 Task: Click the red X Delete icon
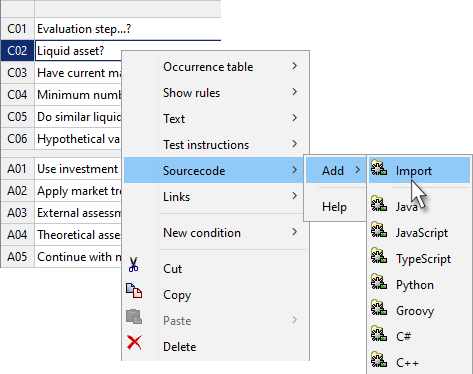tap(134, 343)
